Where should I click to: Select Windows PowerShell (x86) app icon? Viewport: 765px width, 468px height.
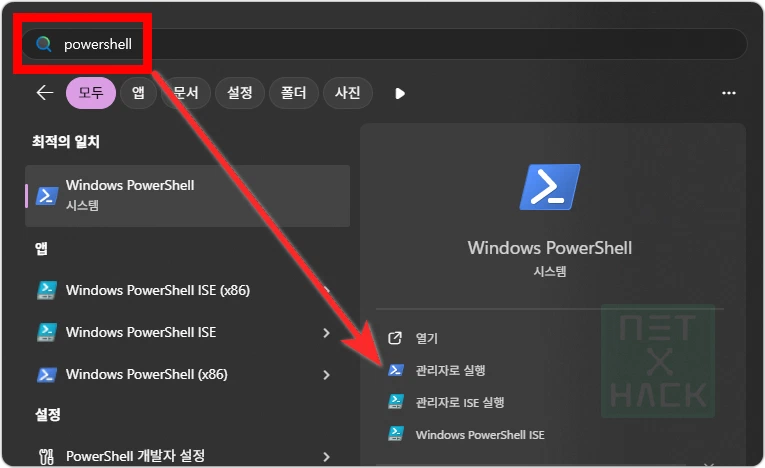pyautogui.click(x=46, y=375)
